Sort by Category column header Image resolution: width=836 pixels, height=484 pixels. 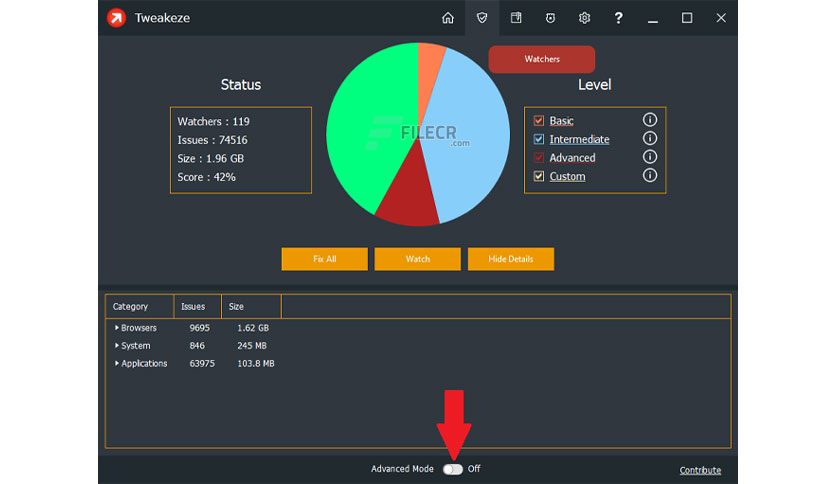pyautogui.click(x=140, y=306)
